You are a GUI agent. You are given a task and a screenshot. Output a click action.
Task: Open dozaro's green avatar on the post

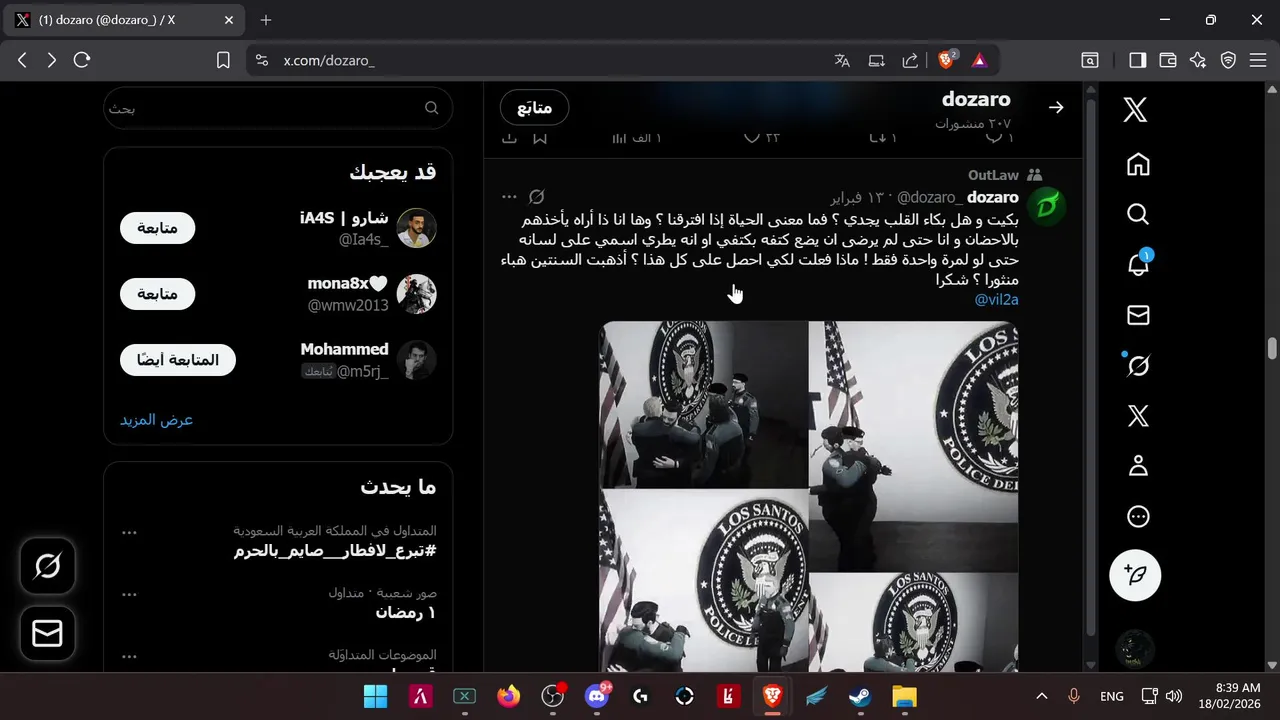(1047, 207)
